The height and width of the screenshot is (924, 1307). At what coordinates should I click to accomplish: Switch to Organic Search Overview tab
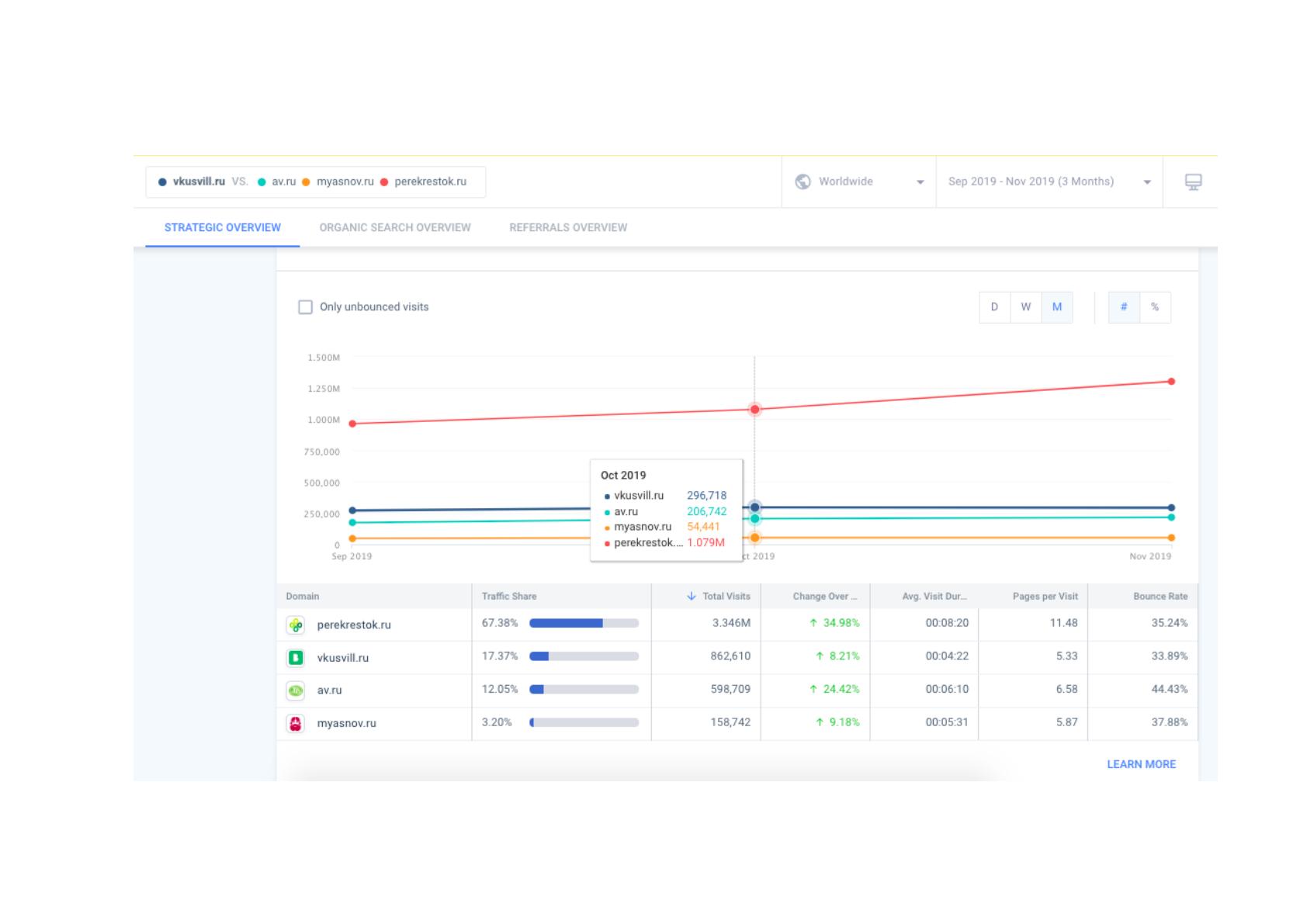click(395, 227)
